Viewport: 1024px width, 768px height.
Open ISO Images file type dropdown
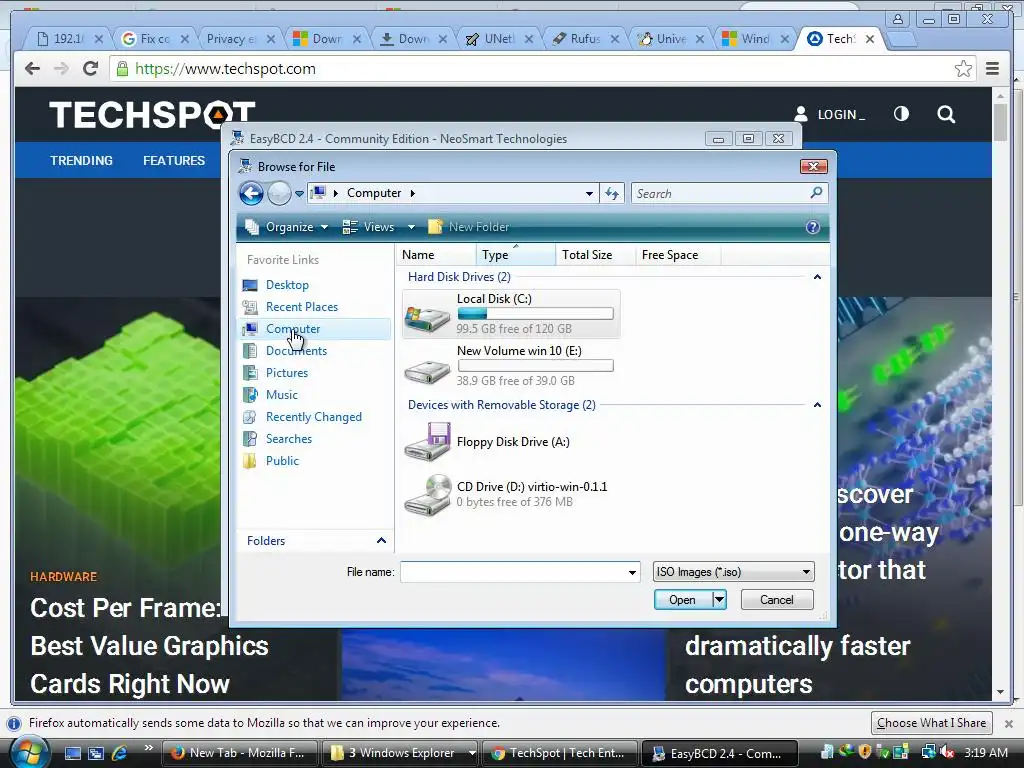click(x=733, y=572)
